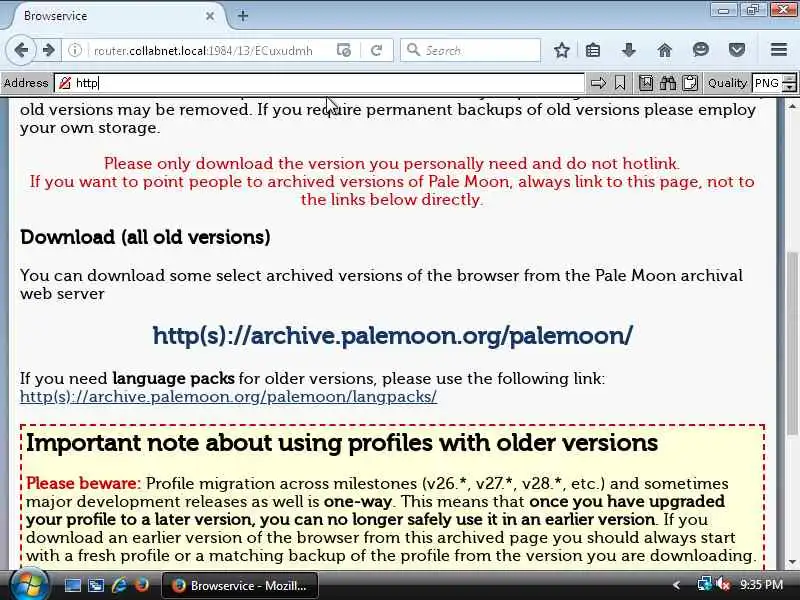Increase Quality with the up stepper
The image size is (800, 600).
(789, 78)
